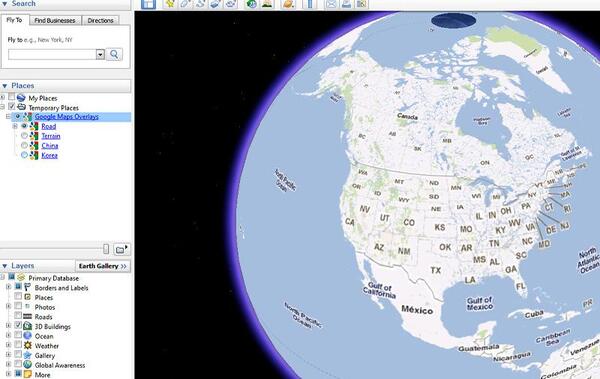Screen dimensions: 600x379
Task: Switch to the Find Businesses tab
Action: [55, 21]
